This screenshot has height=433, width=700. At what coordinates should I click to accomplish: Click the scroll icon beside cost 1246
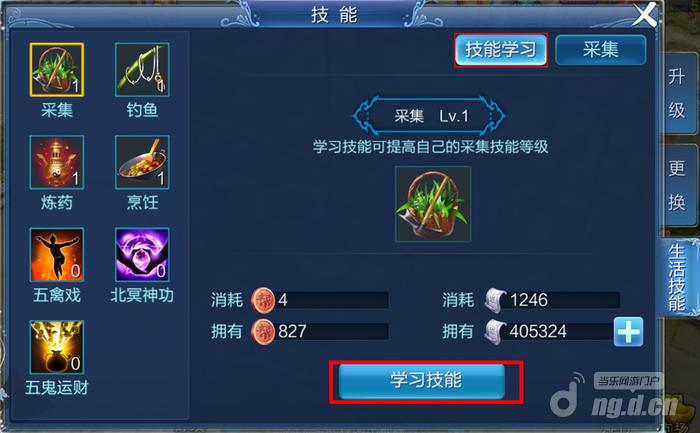point(496,300)
